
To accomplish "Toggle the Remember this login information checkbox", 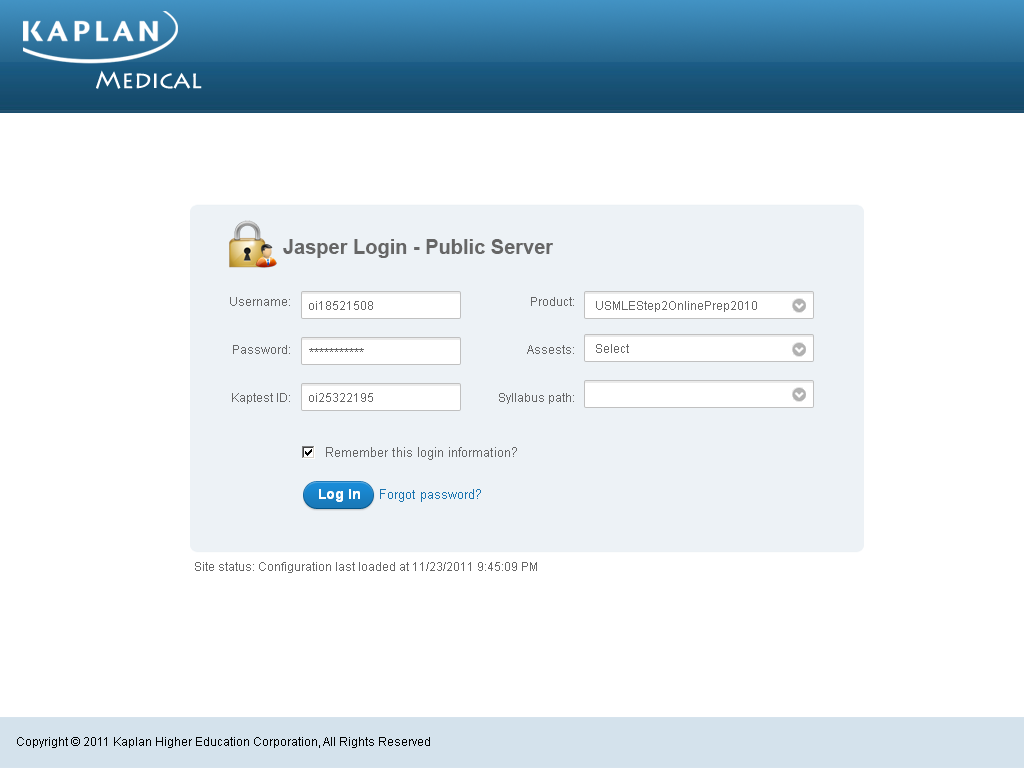I will [x=309, y=453].
